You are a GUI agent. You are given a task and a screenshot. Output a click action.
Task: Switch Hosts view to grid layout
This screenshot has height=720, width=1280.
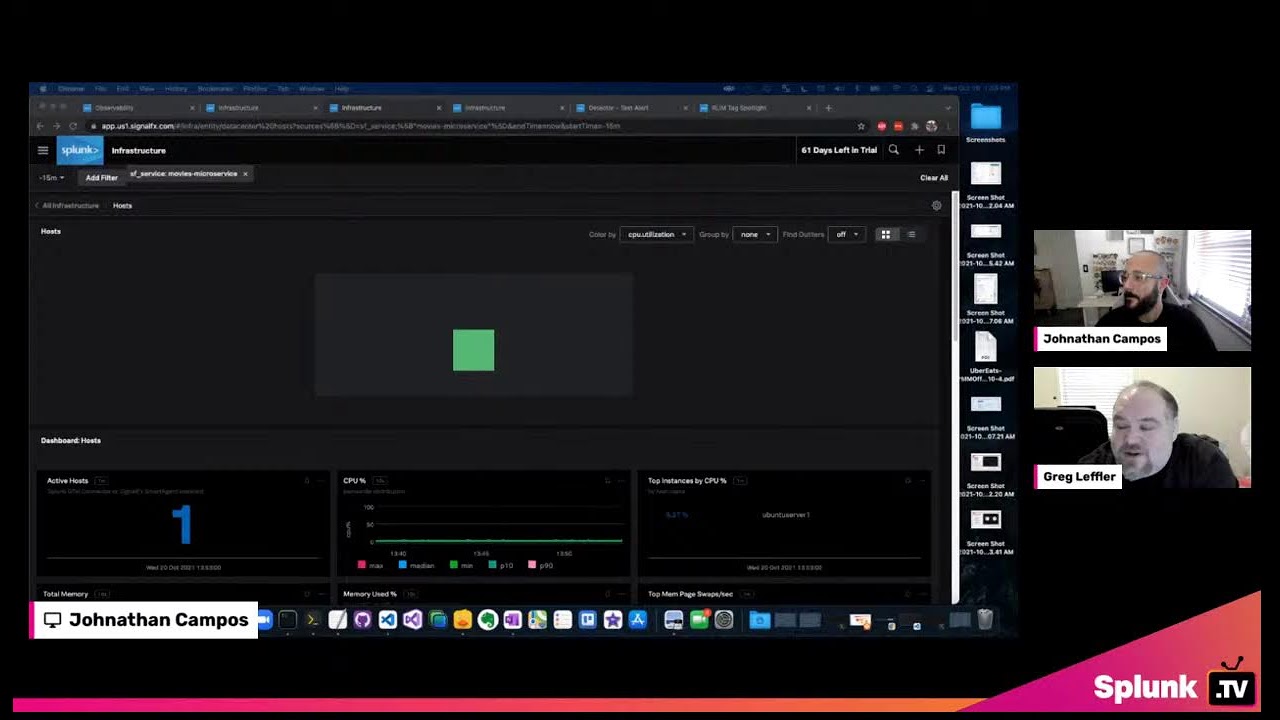click(x=885, y=234)
